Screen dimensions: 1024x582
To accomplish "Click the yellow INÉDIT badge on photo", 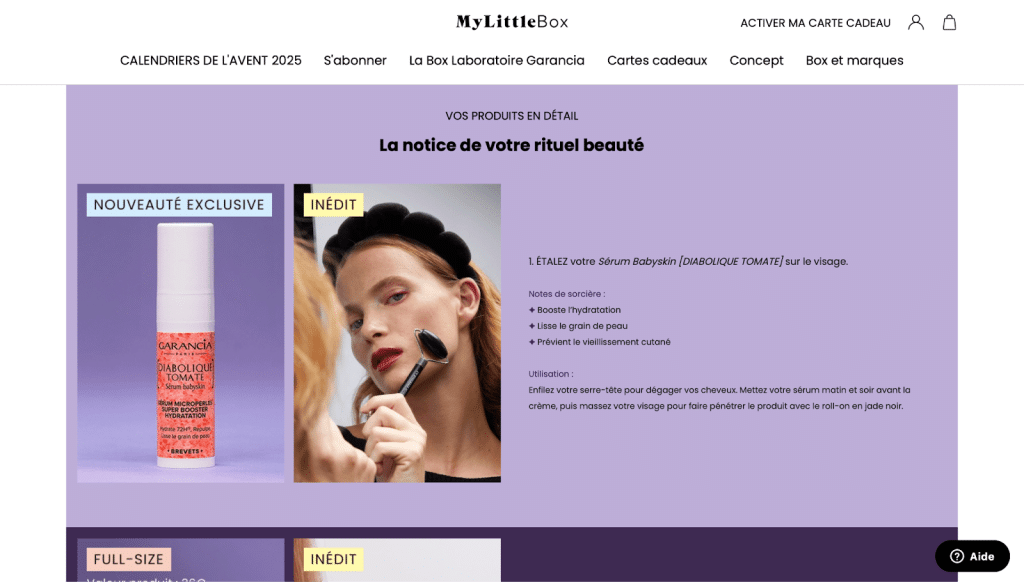I will click(x=334, y=204).
